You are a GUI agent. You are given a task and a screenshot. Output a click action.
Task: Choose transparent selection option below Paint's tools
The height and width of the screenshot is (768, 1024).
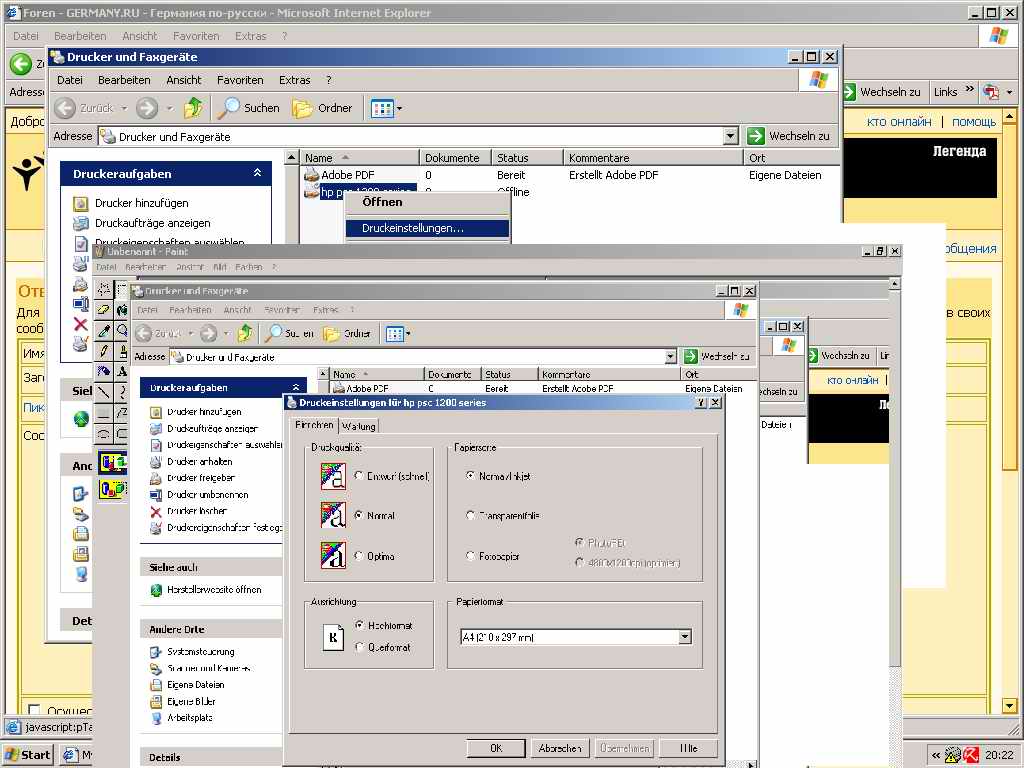(x=112, y=488)
